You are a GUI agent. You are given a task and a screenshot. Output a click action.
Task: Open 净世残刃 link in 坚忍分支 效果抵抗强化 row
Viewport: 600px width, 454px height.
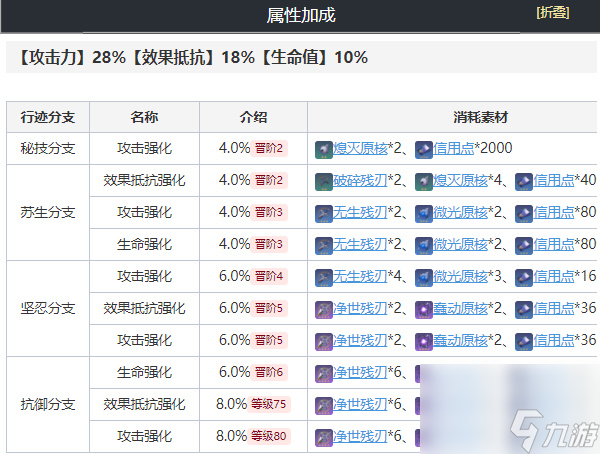pyautogui.click(x=360, y=308)
